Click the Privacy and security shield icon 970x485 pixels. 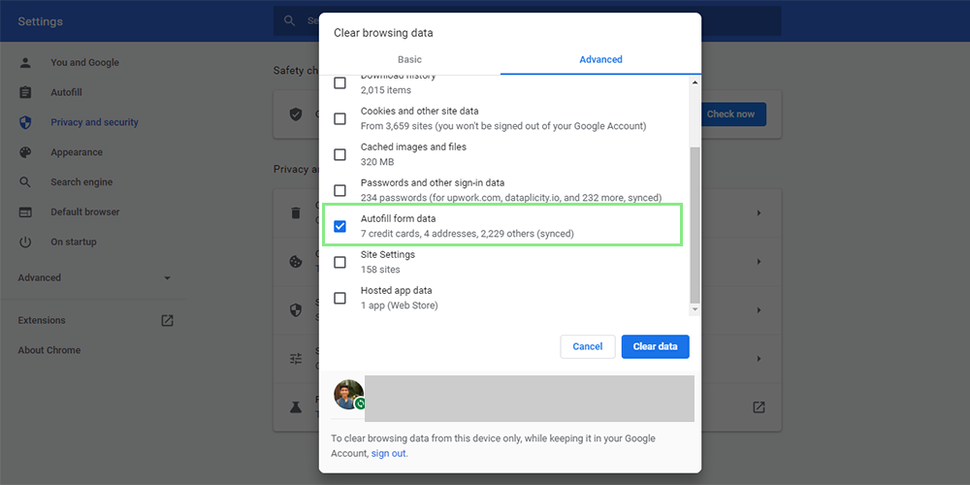pyautogui.click(x=25, y=122)
